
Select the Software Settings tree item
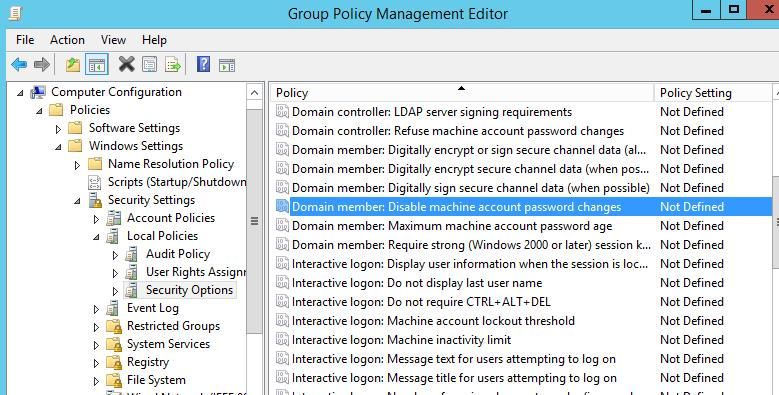[134, 128]
